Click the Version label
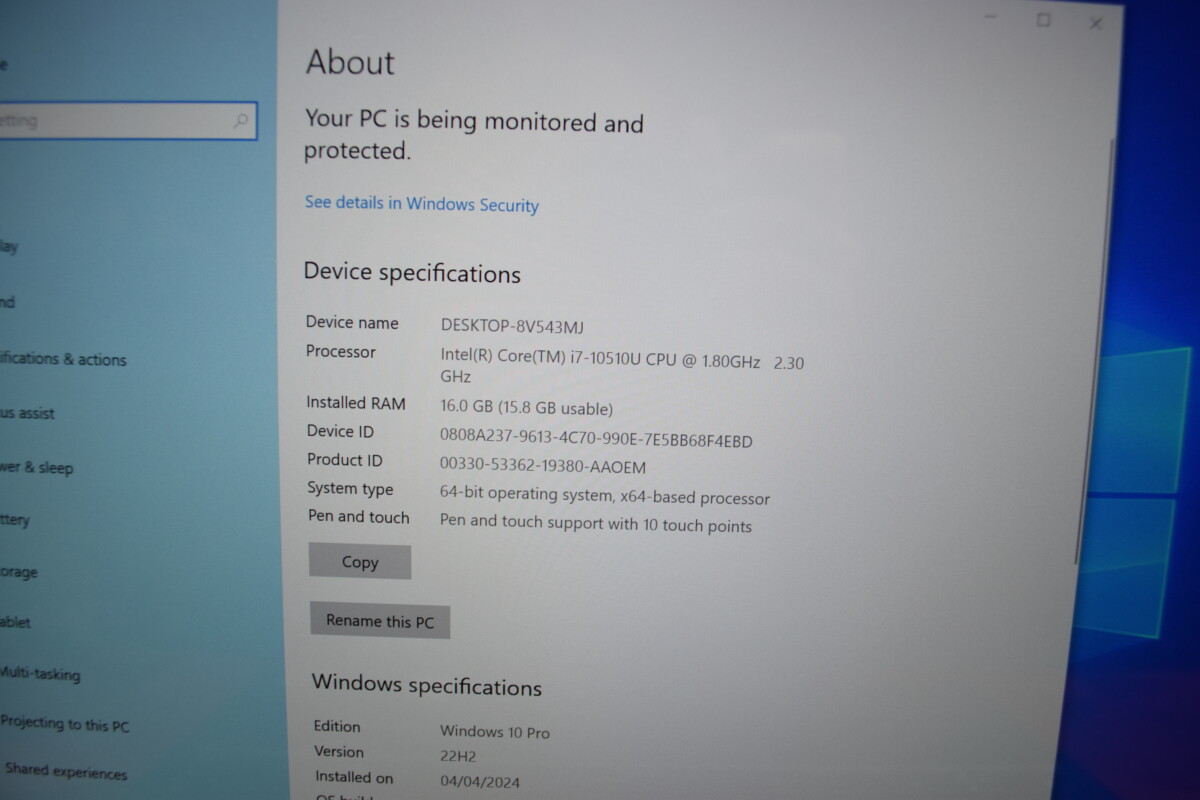The width and height of the screenshot is (1200, 800). tap(339, 752)
